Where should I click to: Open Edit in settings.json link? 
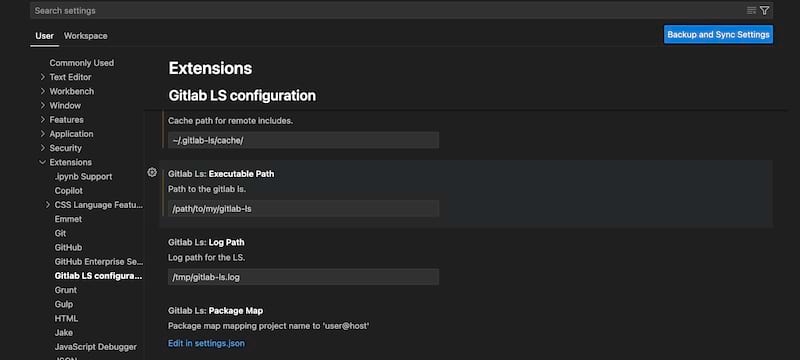pyautogui.click(x=206, y=344)
